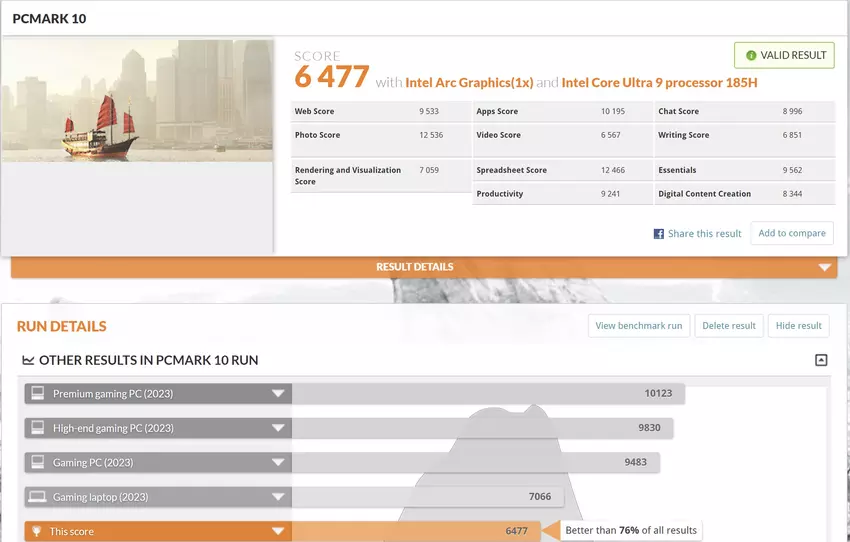
Task: Click the laptop icon beside Gaming laptop
Action: [x=38, y=497]
